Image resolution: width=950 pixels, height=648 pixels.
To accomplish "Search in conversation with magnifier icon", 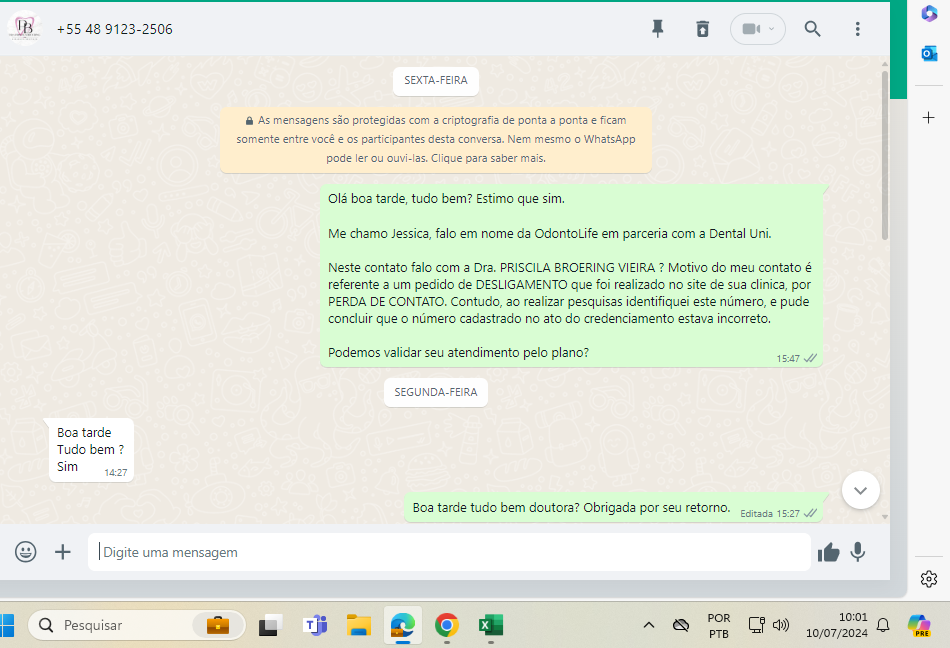I will point(812,28).
